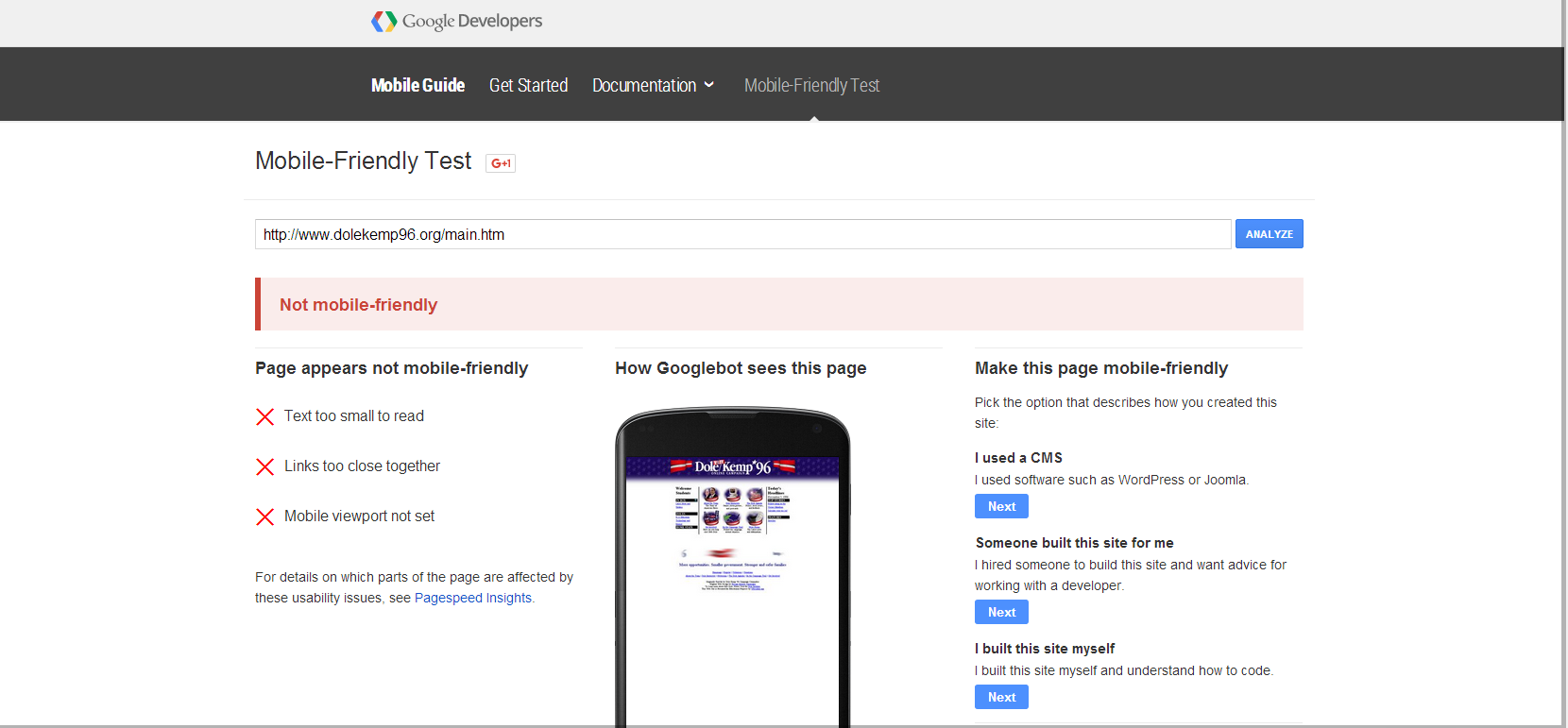Go to Get Started page
The image size is (1568, 728).
coord(528,85)
